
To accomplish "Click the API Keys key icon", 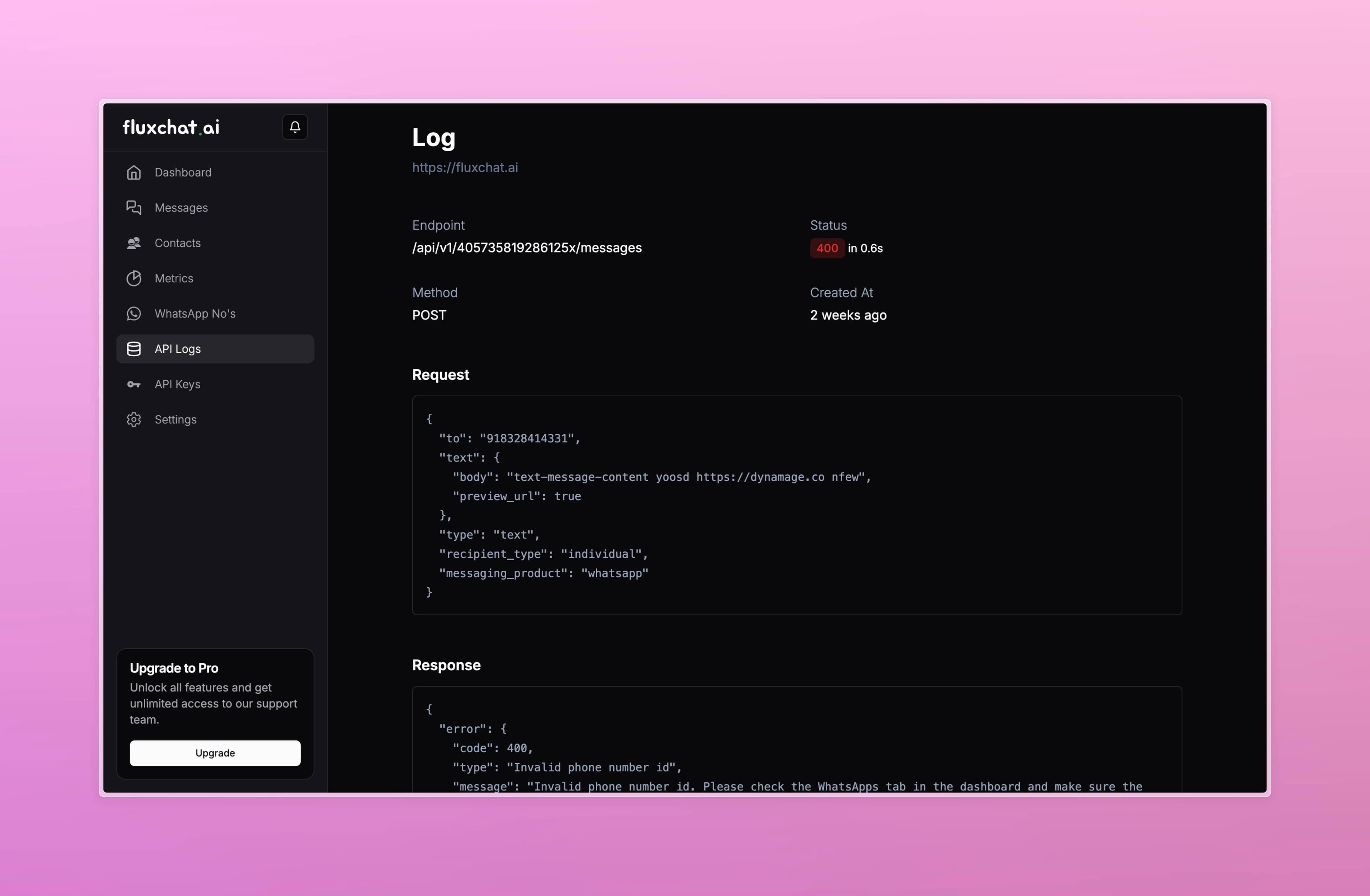I will point(133,385).
